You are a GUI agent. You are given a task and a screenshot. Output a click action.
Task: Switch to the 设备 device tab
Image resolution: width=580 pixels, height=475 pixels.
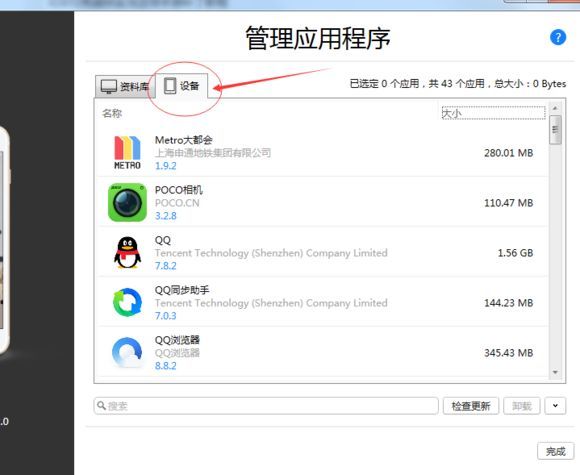pos(181,86)
